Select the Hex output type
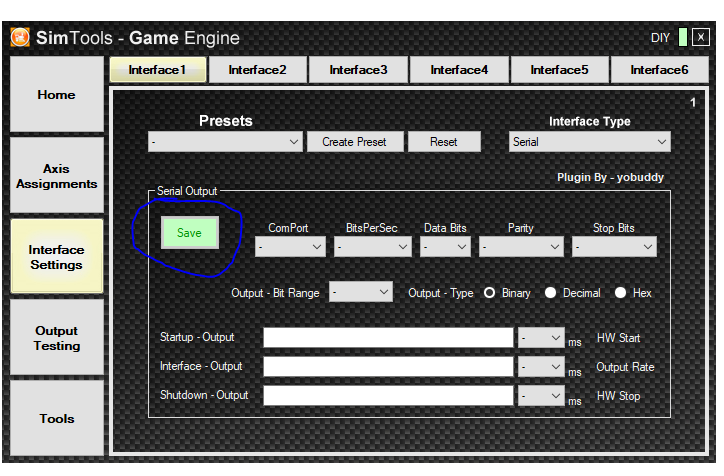Image resolution: width=724 pixels, height=476 pixels. click(620, 293)
